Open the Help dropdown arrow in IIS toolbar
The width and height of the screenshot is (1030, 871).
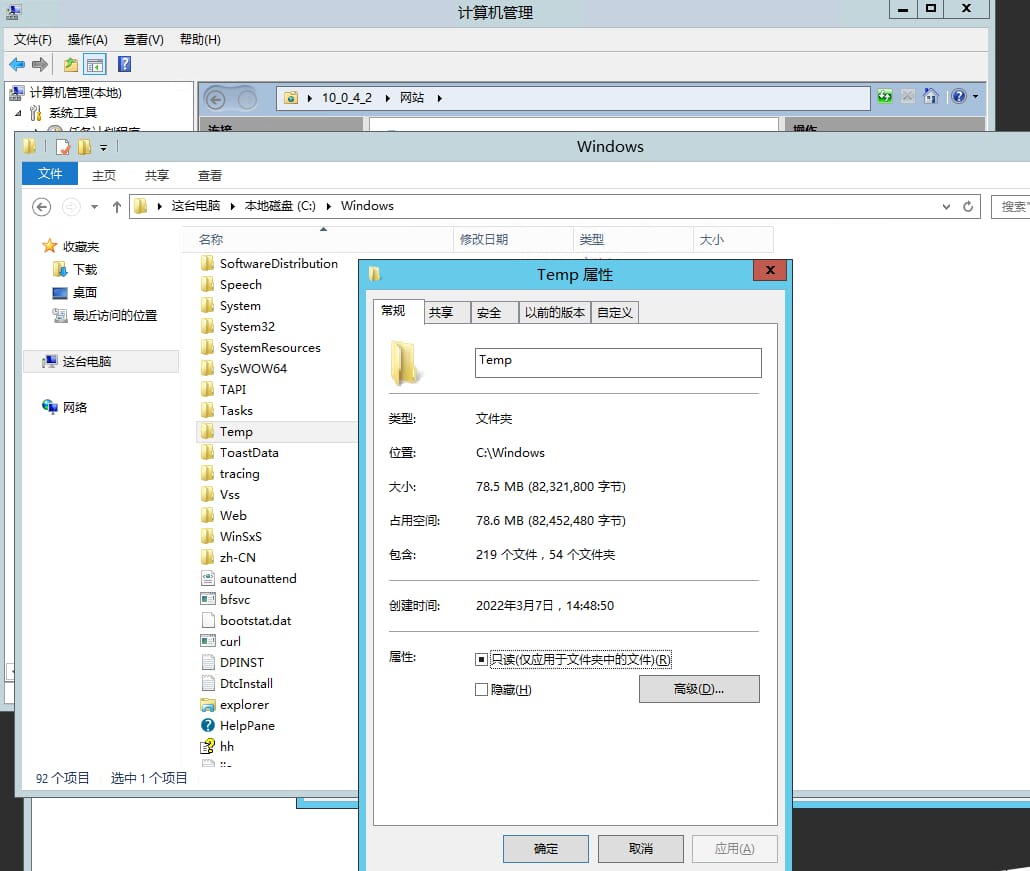tap(977, 96)
